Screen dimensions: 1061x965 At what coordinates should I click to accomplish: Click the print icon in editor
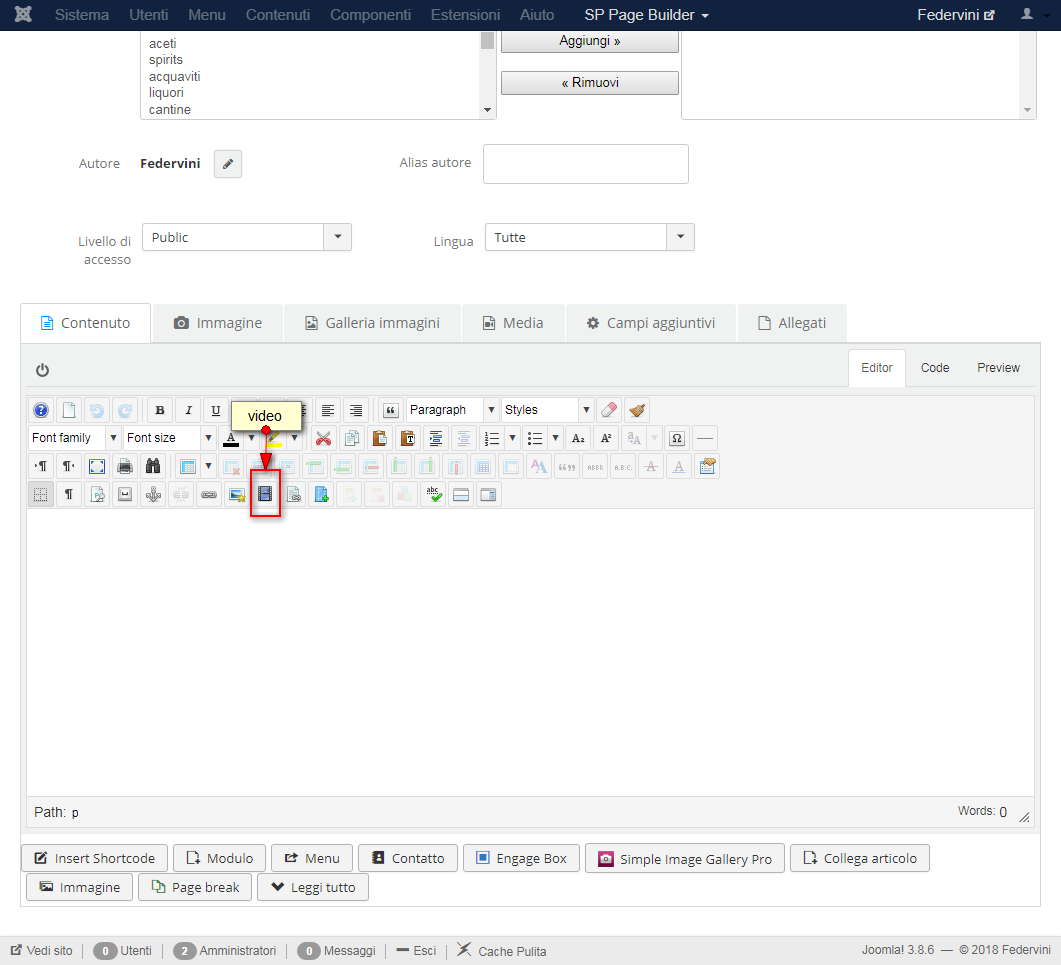pos(125,466)
